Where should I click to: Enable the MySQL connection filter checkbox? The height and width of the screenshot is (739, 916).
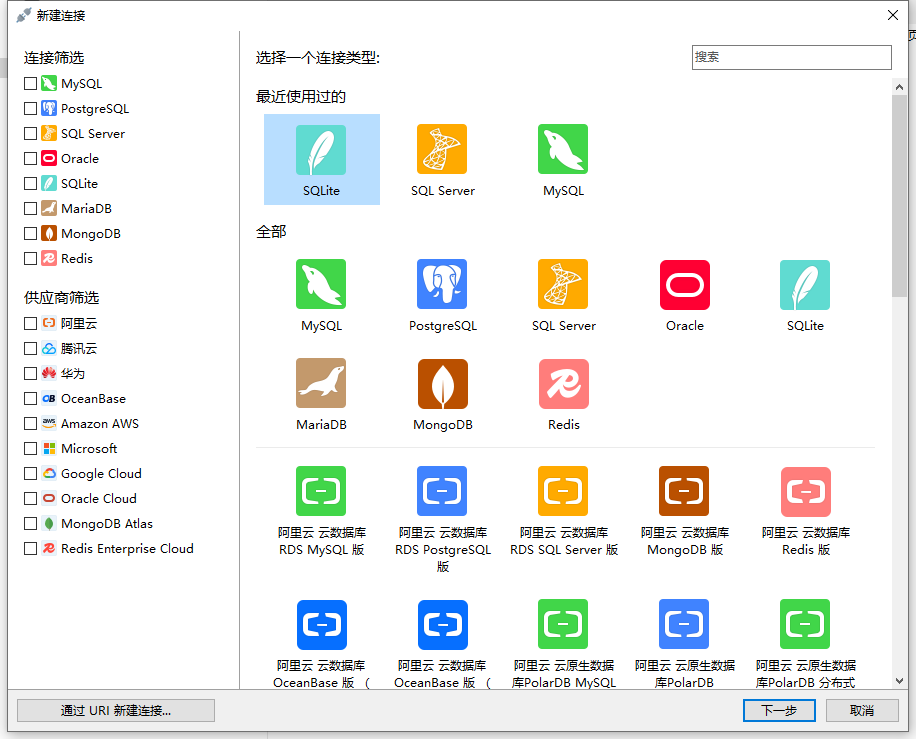point(30,84)
